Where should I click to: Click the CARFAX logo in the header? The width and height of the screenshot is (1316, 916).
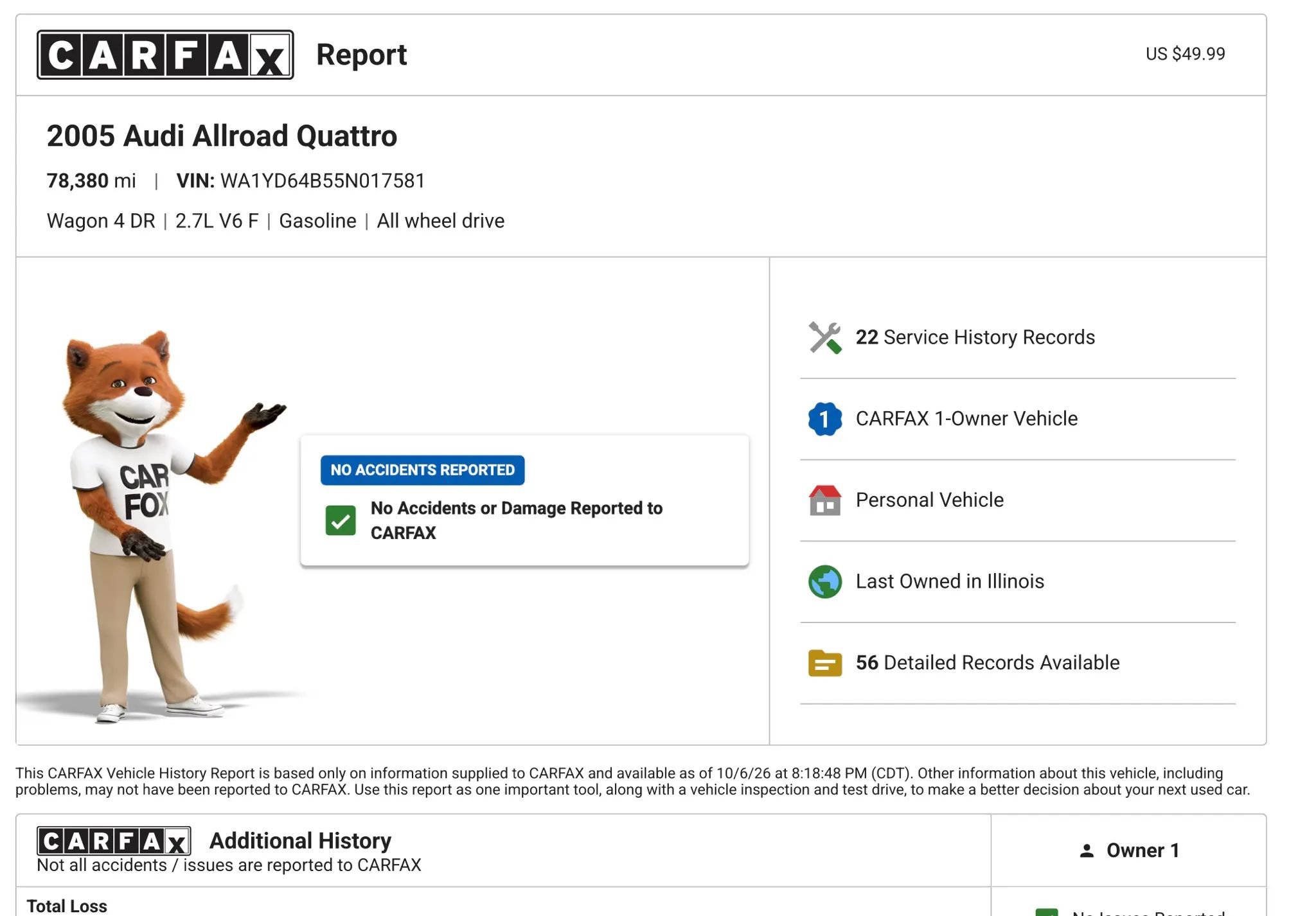pyautogui.click(x=165, y=55)
